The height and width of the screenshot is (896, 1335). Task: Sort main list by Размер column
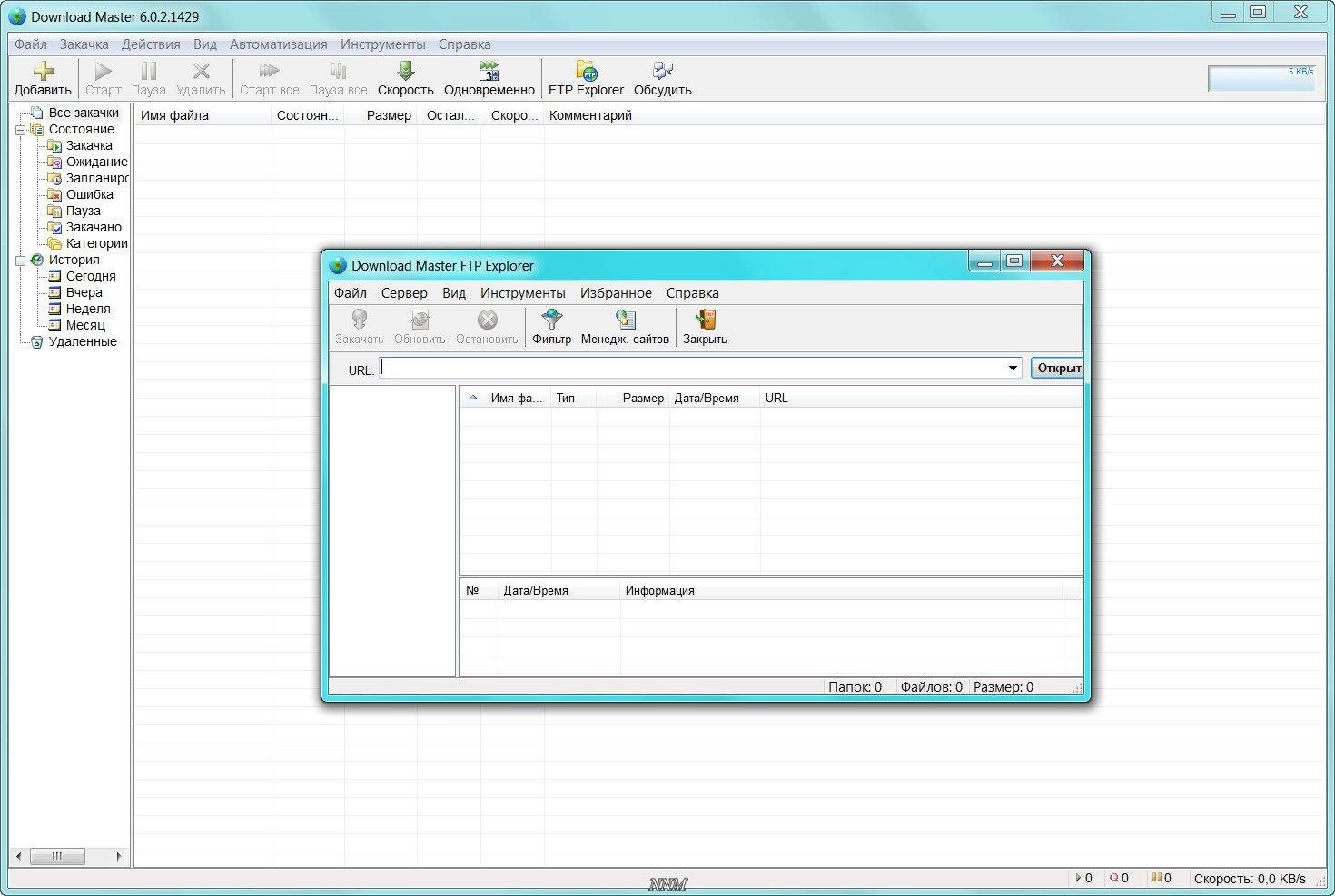tap(381, 115)
